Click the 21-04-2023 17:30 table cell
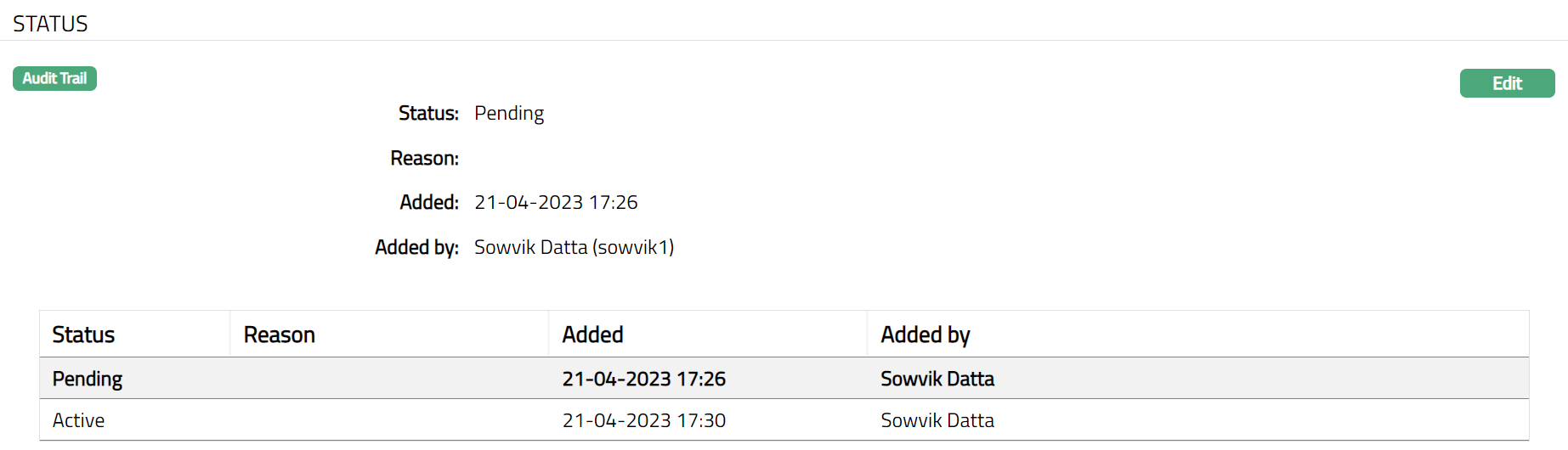 [x=643, y=421]
